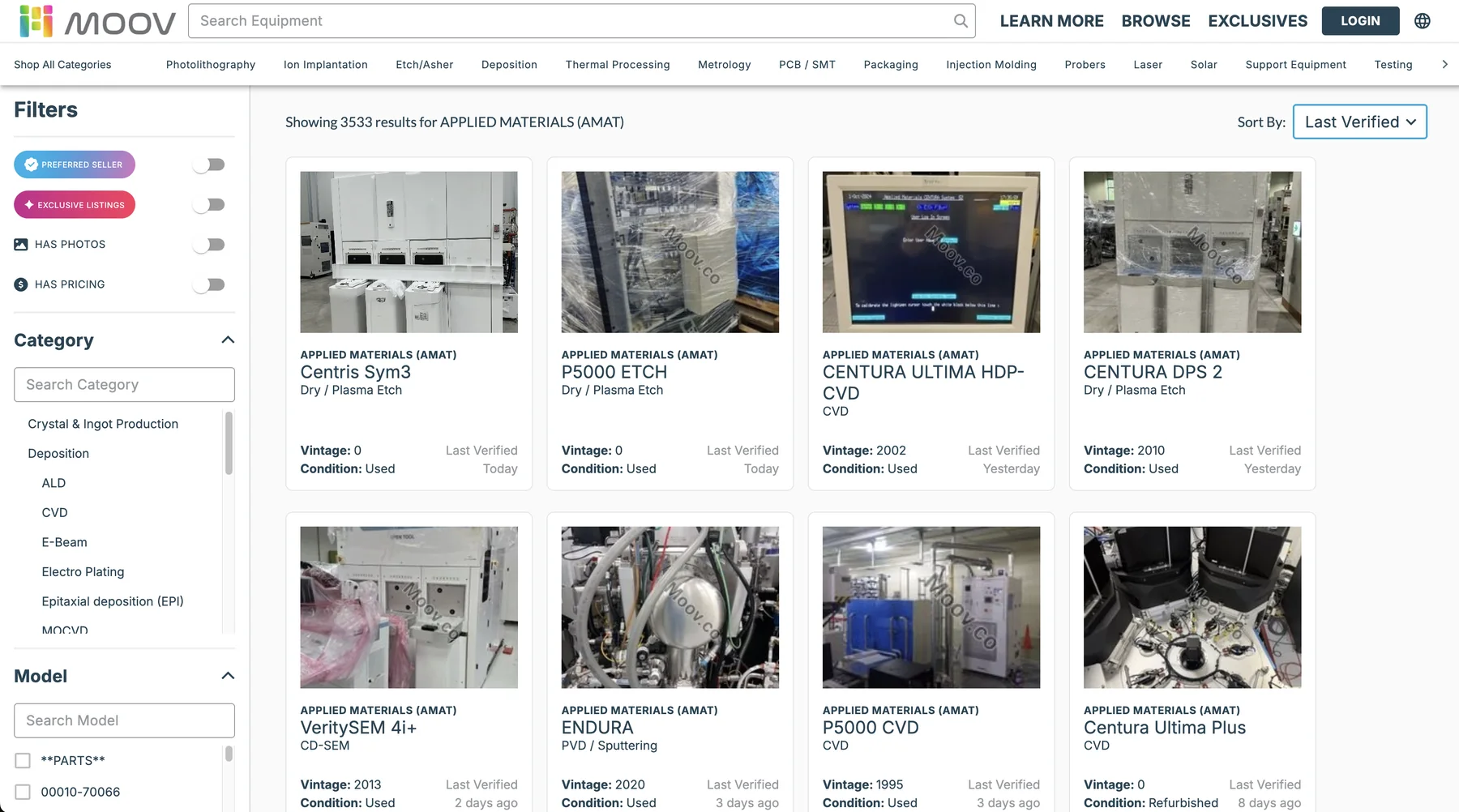Click the Model list scrollbar
Viewport: 1459px width, 812px height.
pyautogui.click(x=229, y=754)
